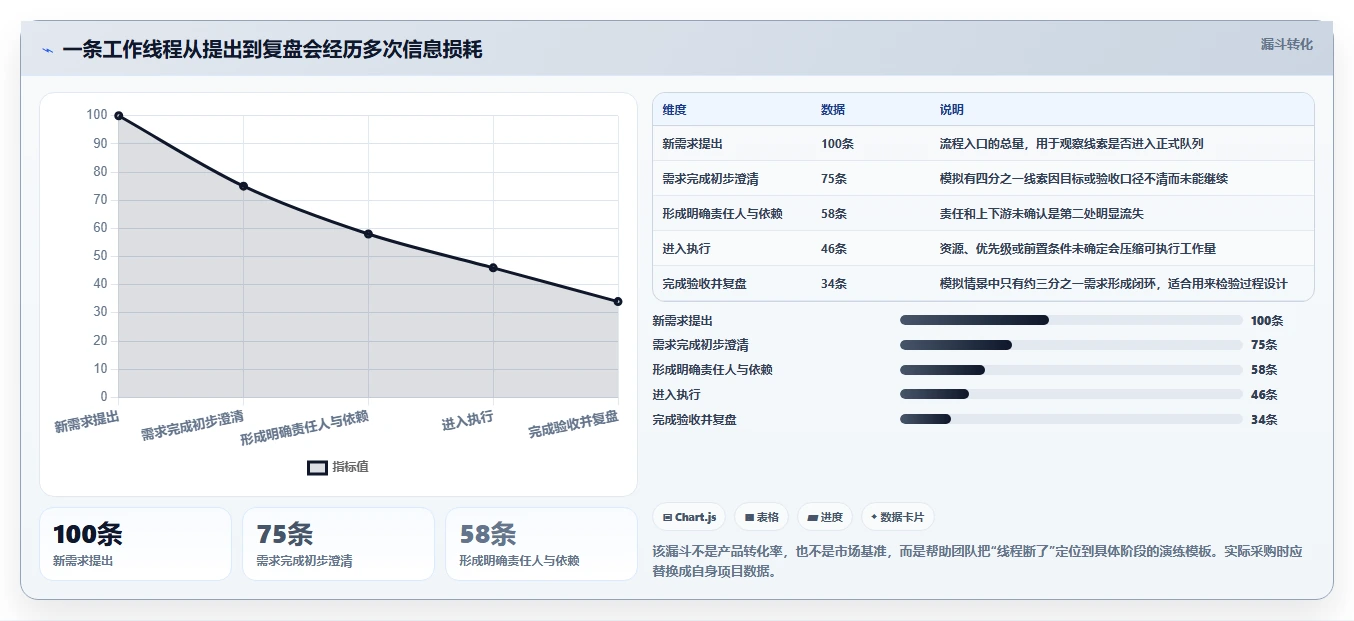This screenshot has height=621, width=1354.
Task: Open the 75条 需求完成初步澄清 stat card
Action: 338,544
